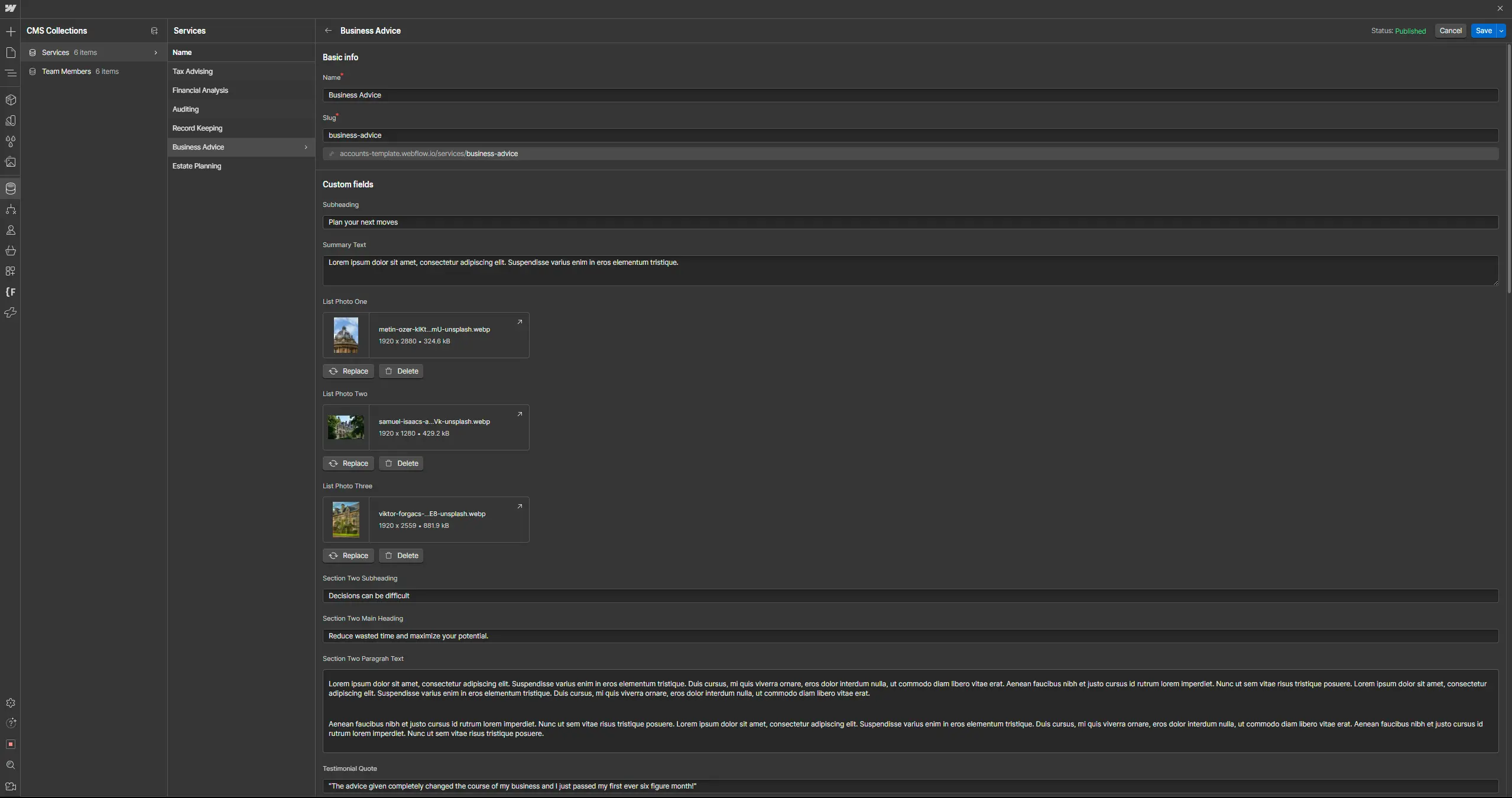Open the Assets image panel

point(10,162)
